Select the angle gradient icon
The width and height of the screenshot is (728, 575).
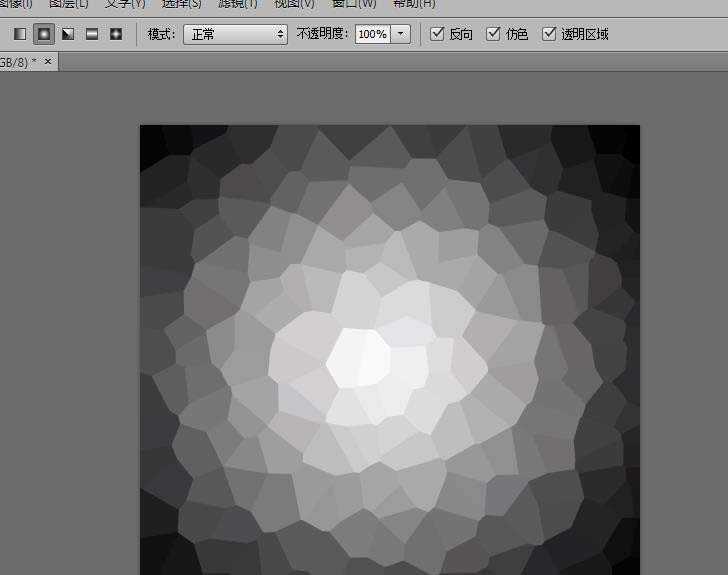(68, 34)
